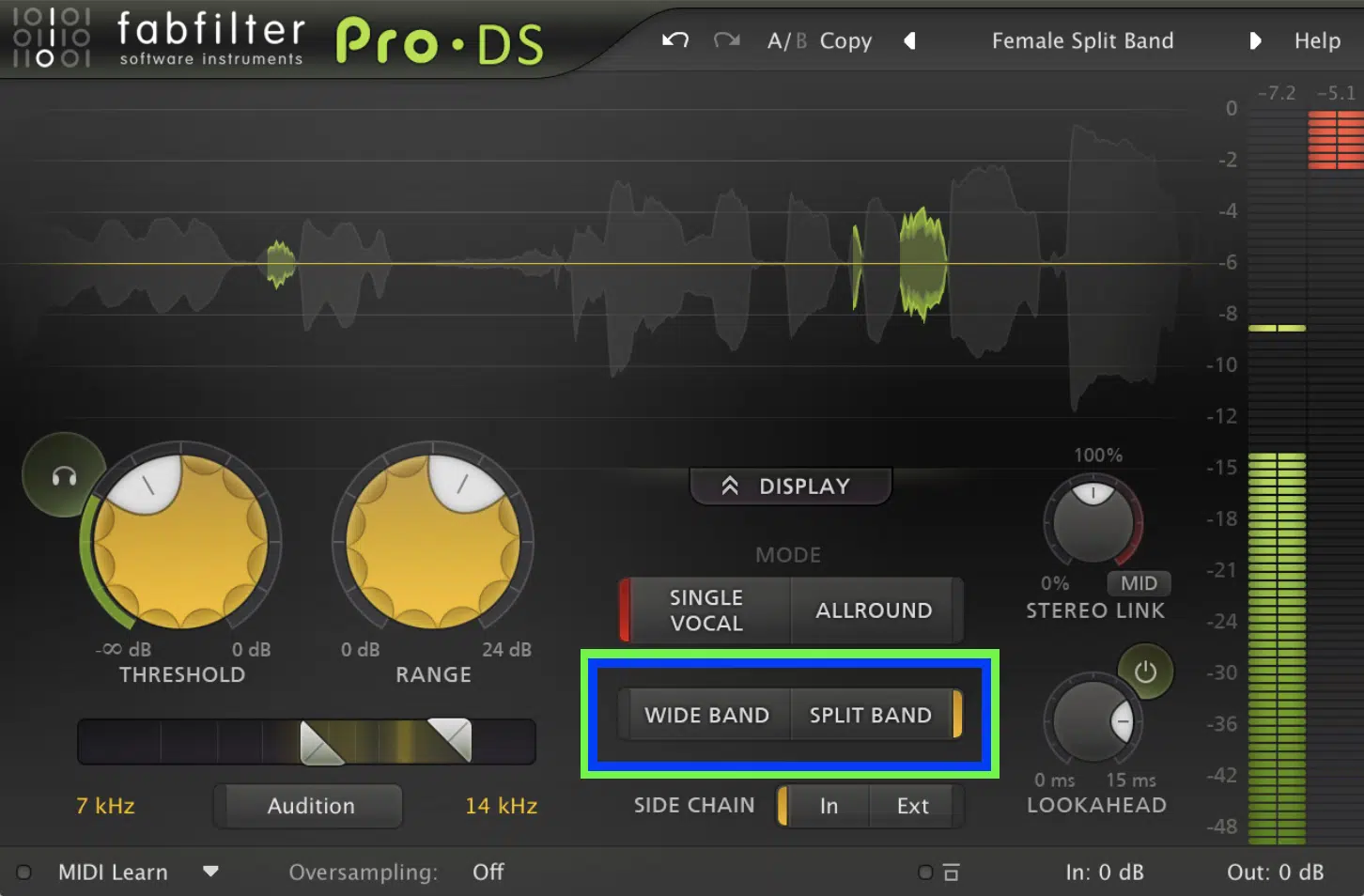
Task: Click the Audition button
Action: (308, 806)
